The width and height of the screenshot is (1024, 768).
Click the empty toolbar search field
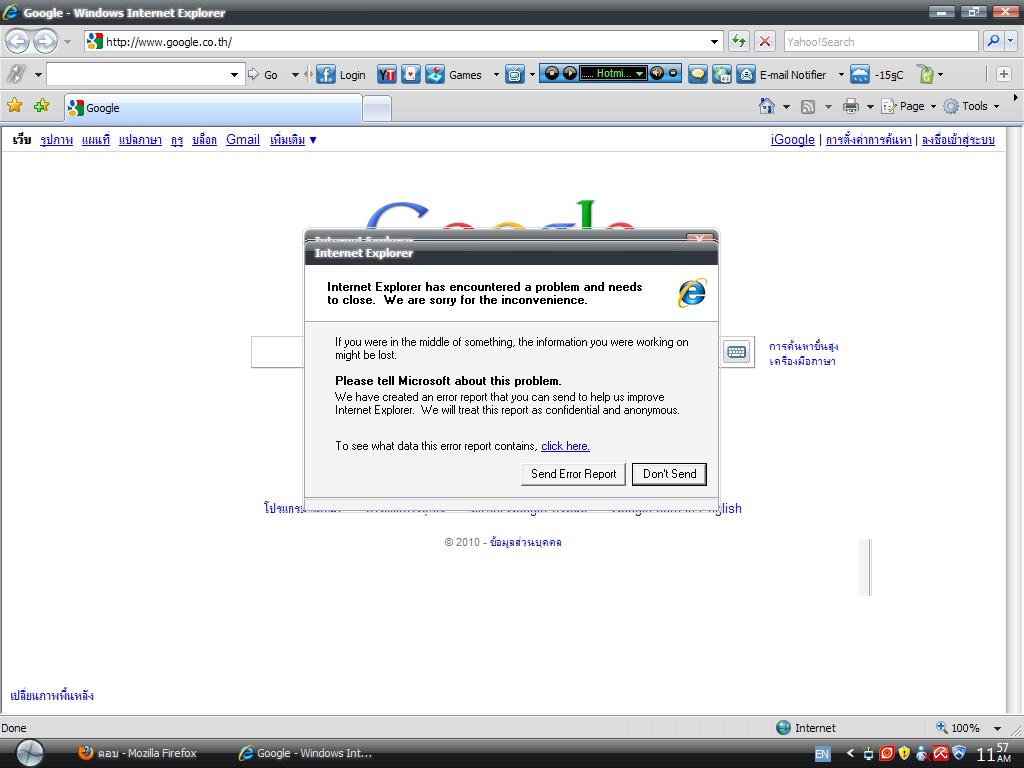click(137, 74)
